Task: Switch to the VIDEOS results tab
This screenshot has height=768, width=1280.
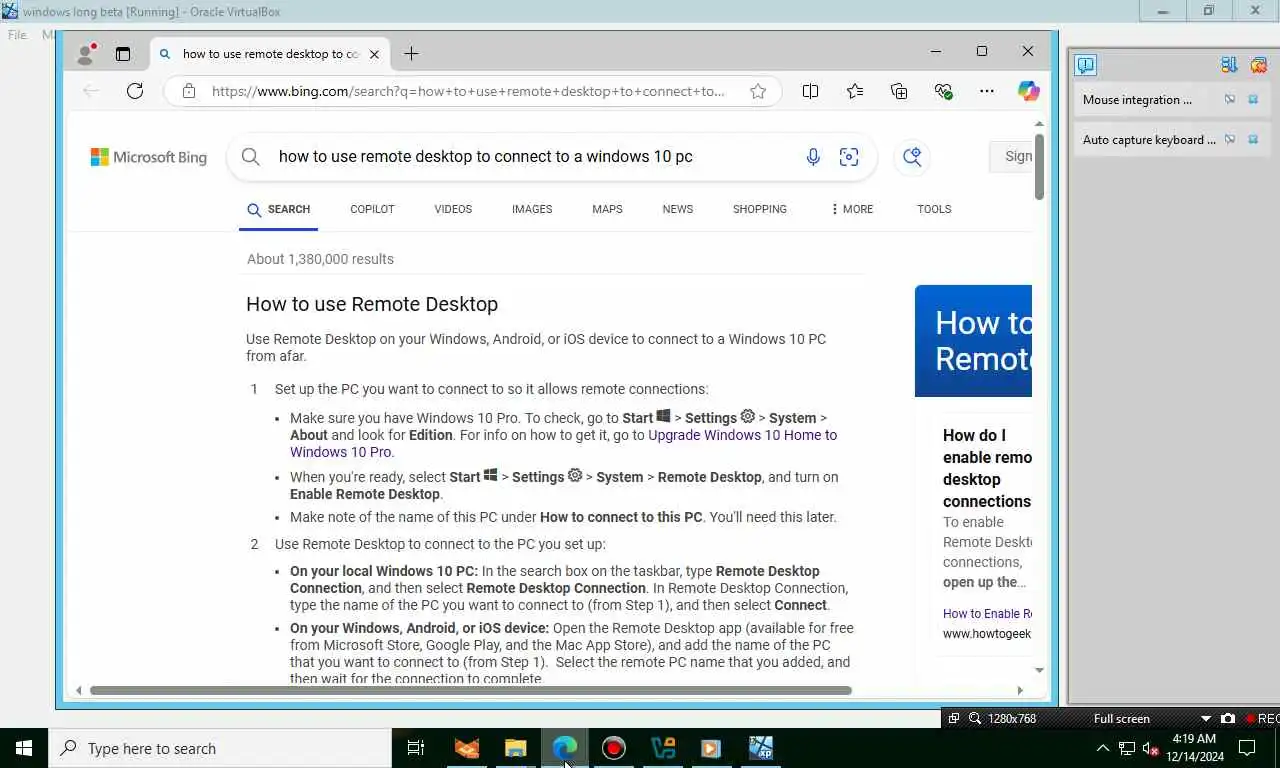Action: pos(453,209)
